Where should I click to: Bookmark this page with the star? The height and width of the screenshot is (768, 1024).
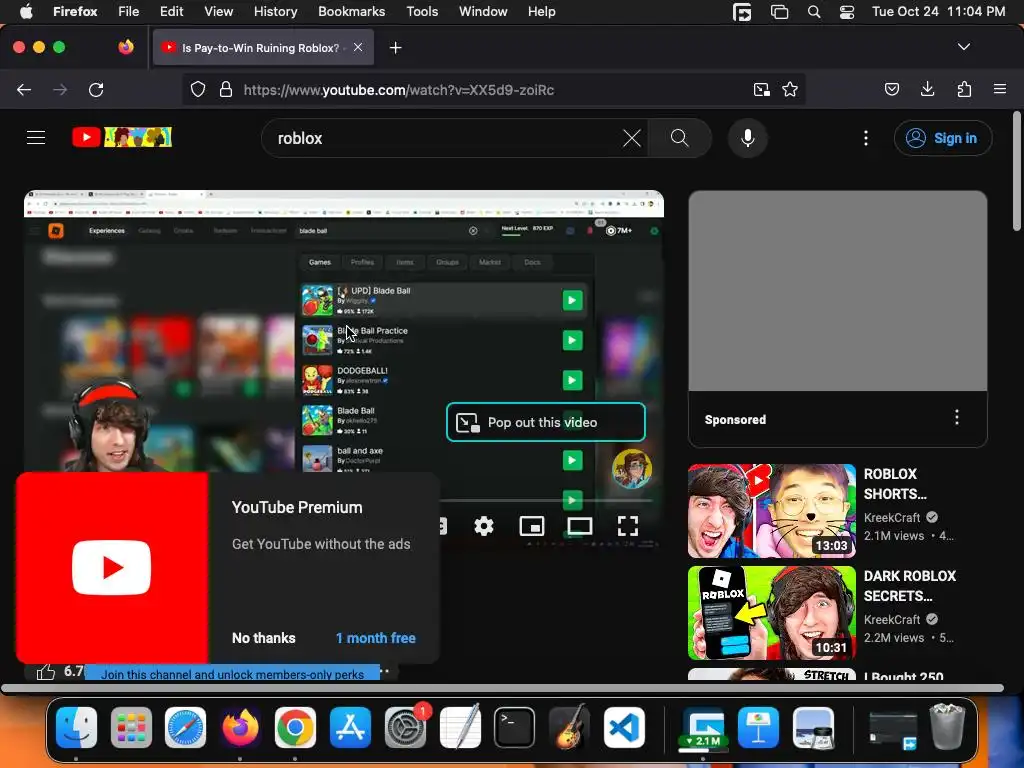pyautogui.click(x=790, y=89)
